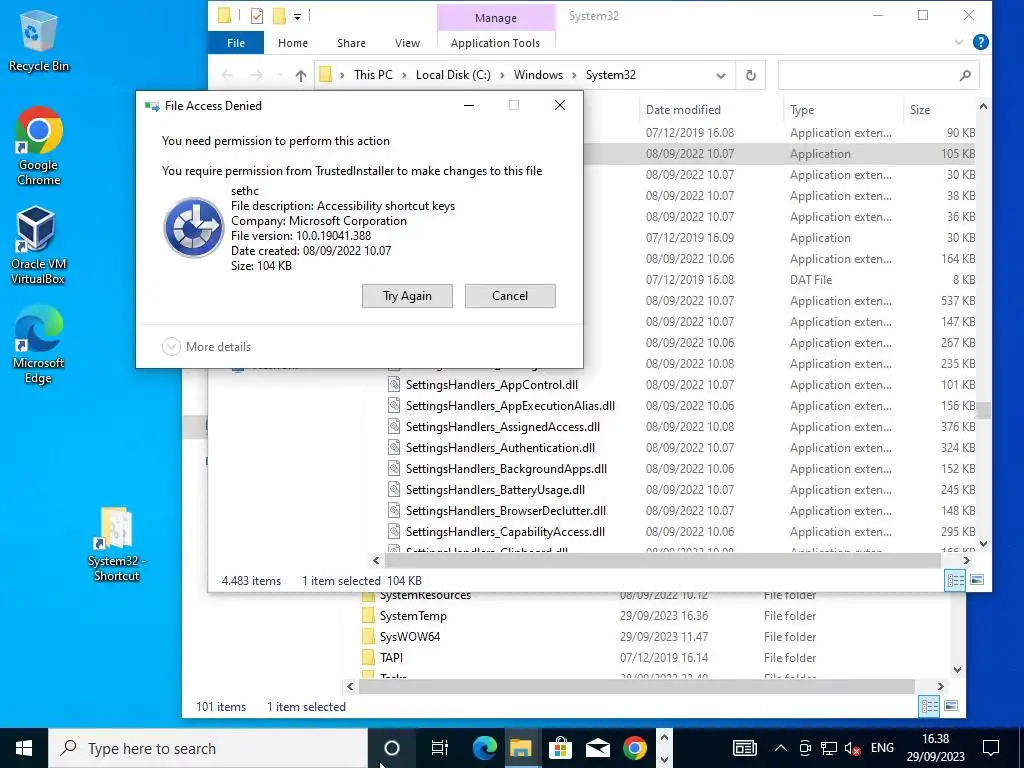Click Try Again in access denied dialog
The image size is (1024, 768).
(408, 296)
